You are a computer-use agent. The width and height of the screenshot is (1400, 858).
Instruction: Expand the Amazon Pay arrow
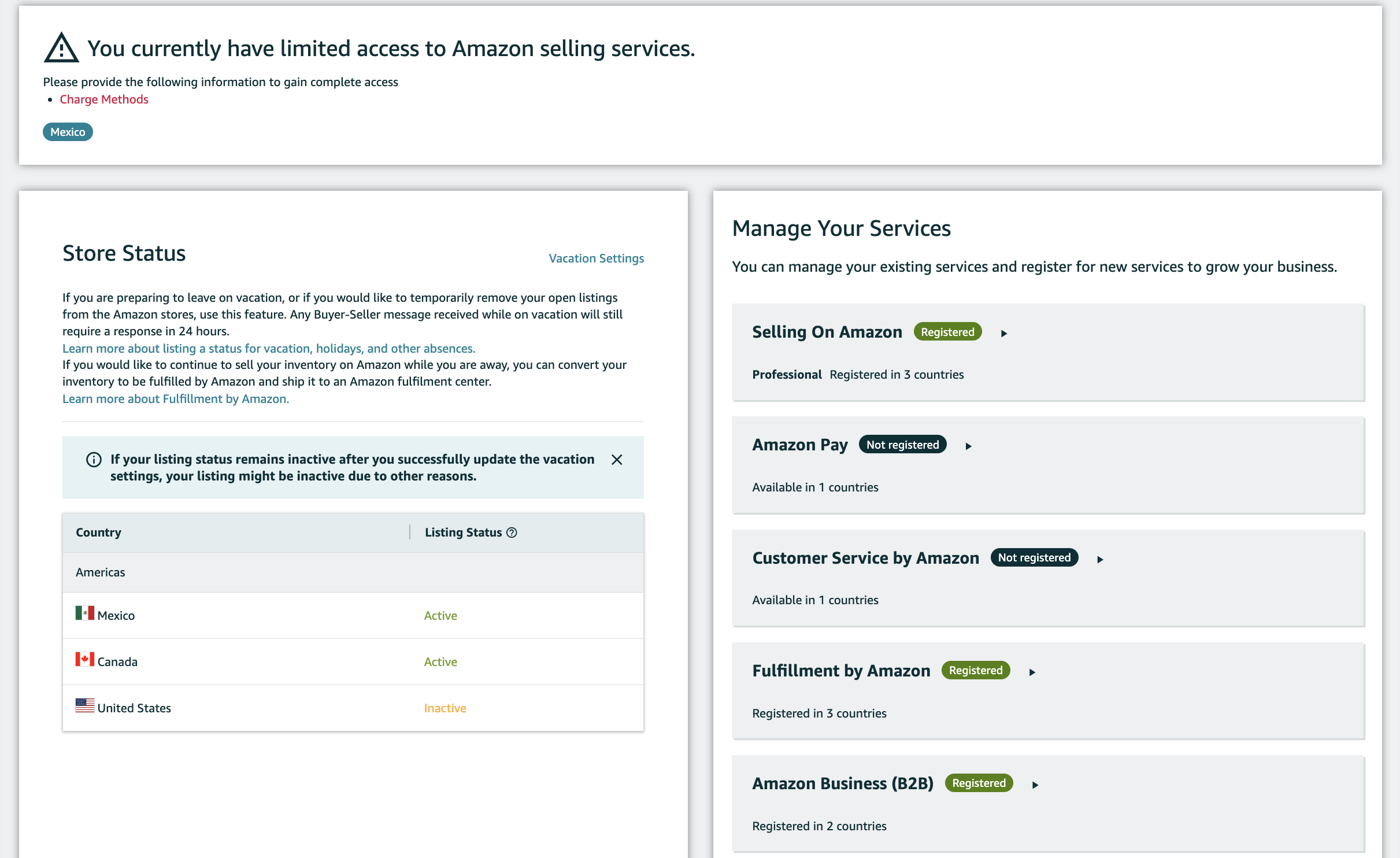[969, 446]
